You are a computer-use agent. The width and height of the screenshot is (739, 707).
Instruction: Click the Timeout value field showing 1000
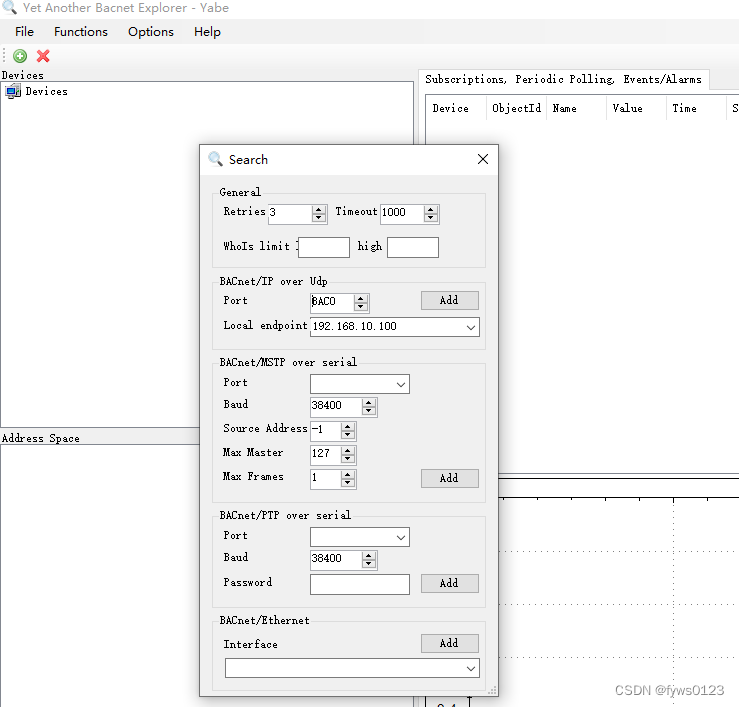click(x=402, y=214)
